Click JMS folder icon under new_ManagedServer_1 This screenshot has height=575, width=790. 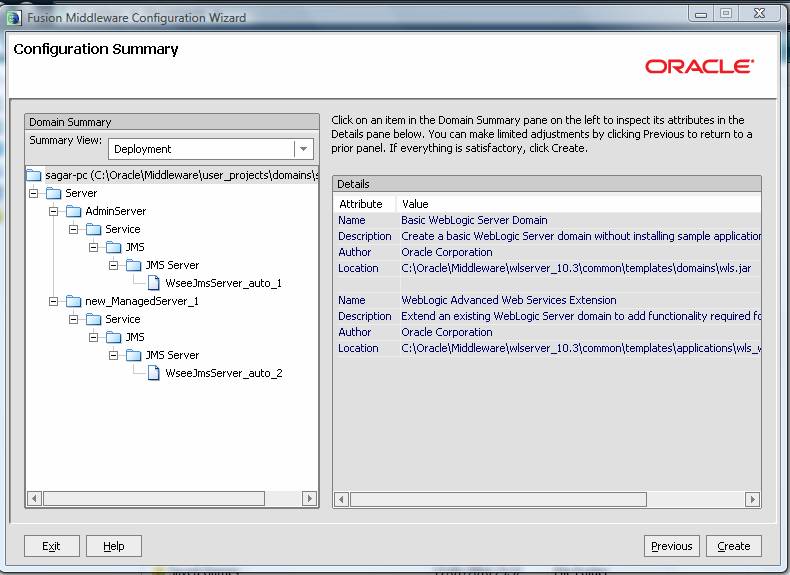tap(113, 337)
